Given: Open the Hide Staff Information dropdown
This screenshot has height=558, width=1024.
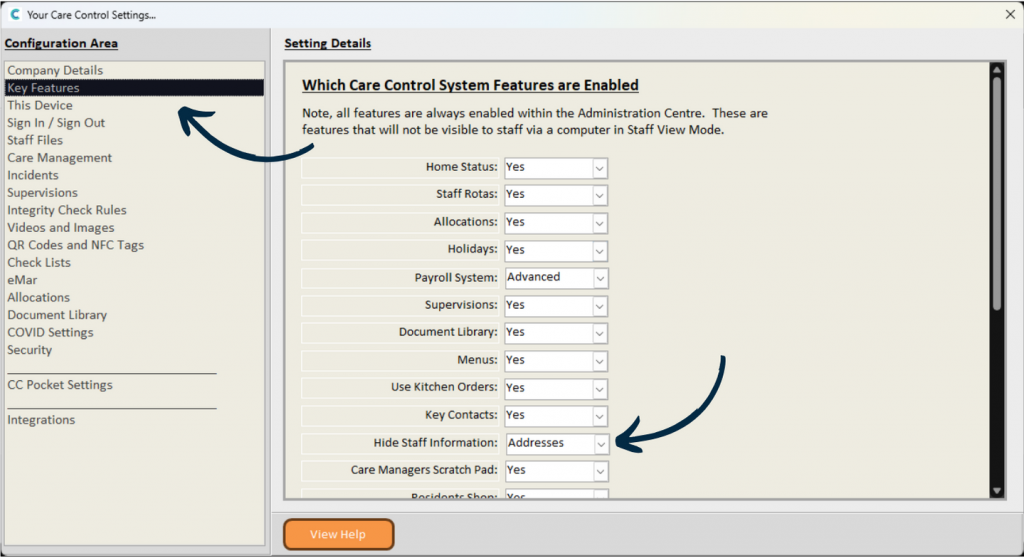Looking at the screenshot, I should click(600, 443).
